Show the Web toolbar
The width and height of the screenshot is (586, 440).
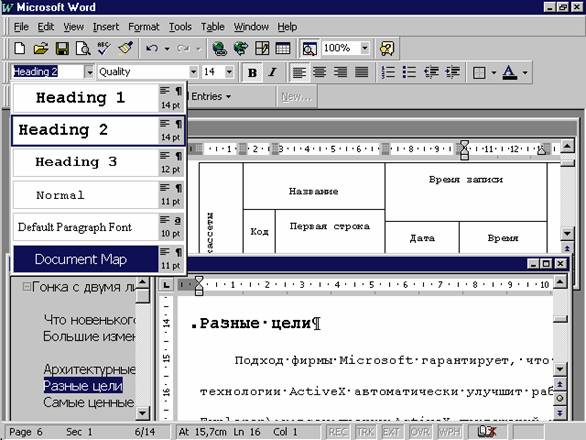(x=240, y=48)
